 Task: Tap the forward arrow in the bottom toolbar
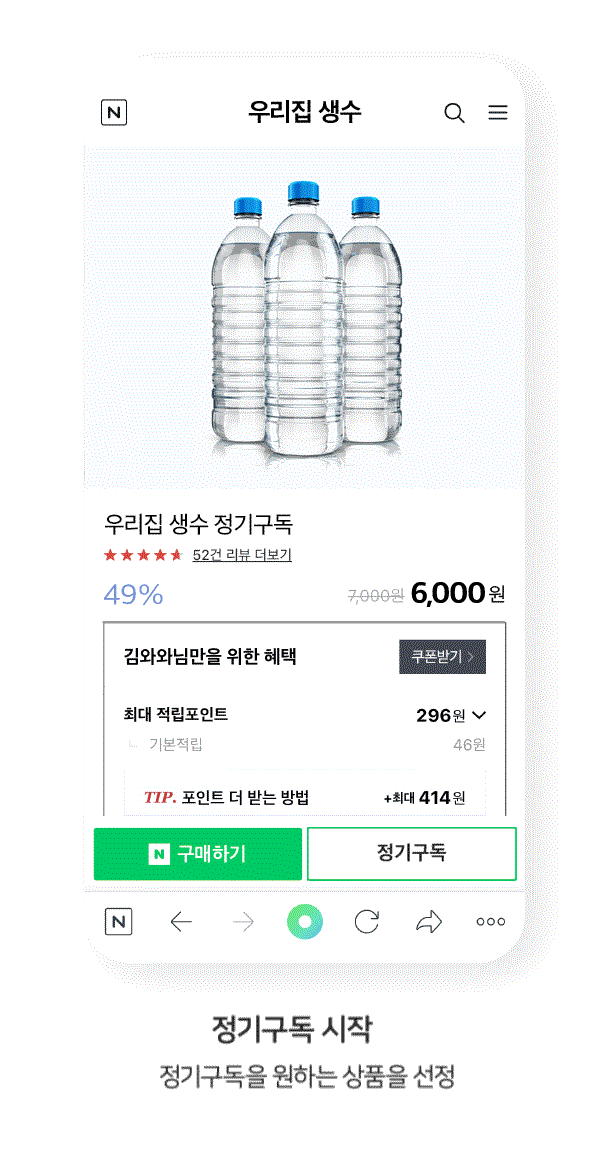pos(246,921)
